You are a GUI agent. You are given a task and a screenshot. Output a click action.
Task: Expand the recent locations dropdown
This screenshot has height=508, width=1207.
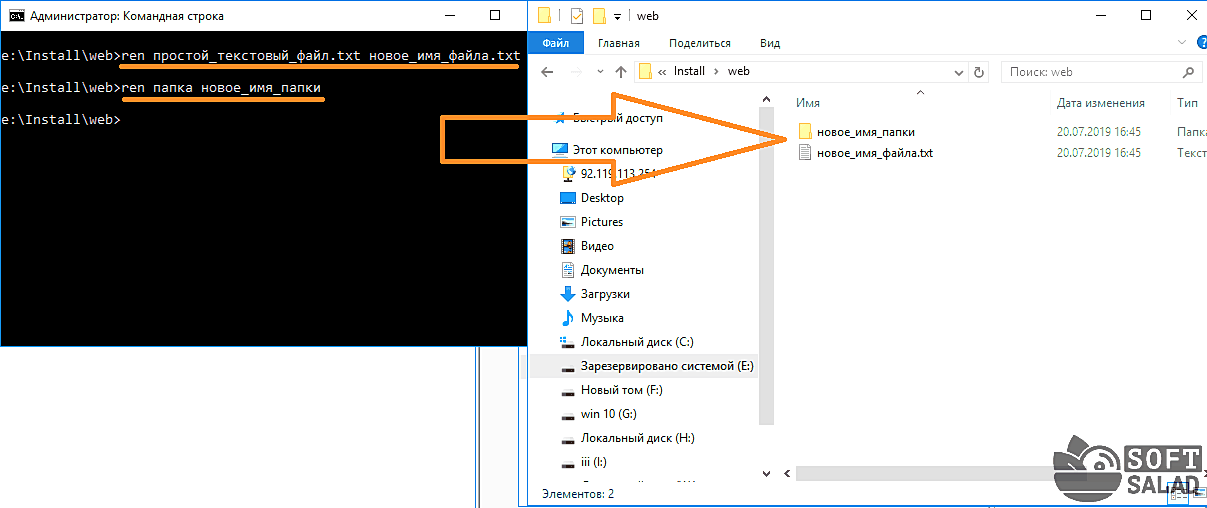(x=599, y=72)
